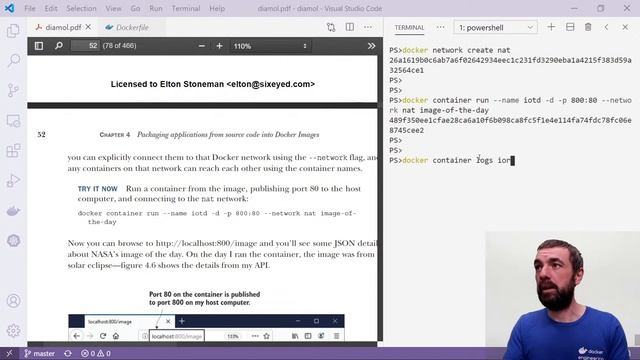Open the Edit menu
This screenshot has height=360, width=640.
click(x=51, y=8)
